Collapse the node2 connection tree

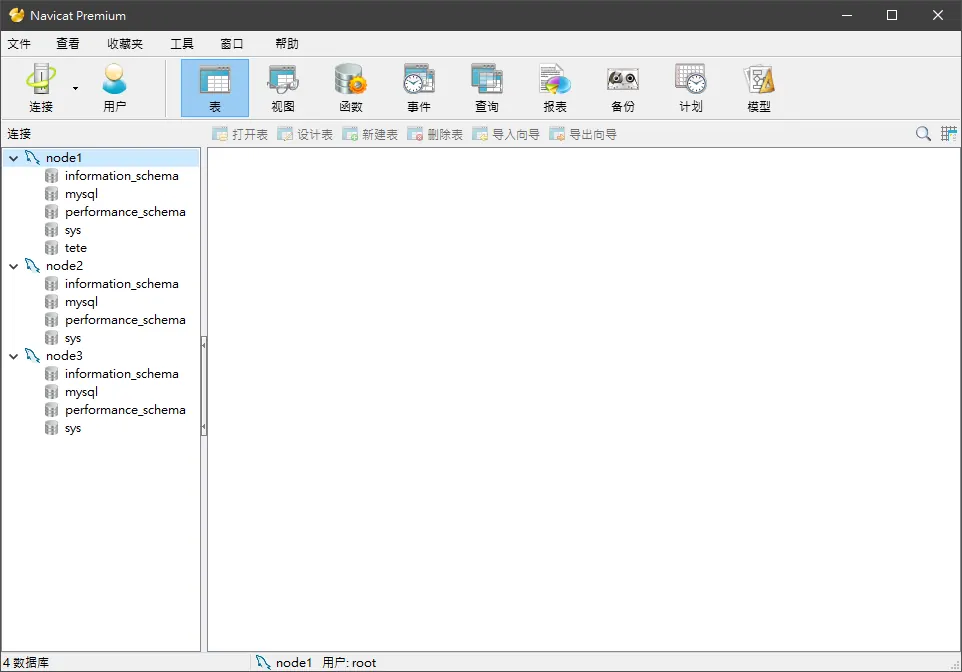pyautogui.click(x=13, y=266)
